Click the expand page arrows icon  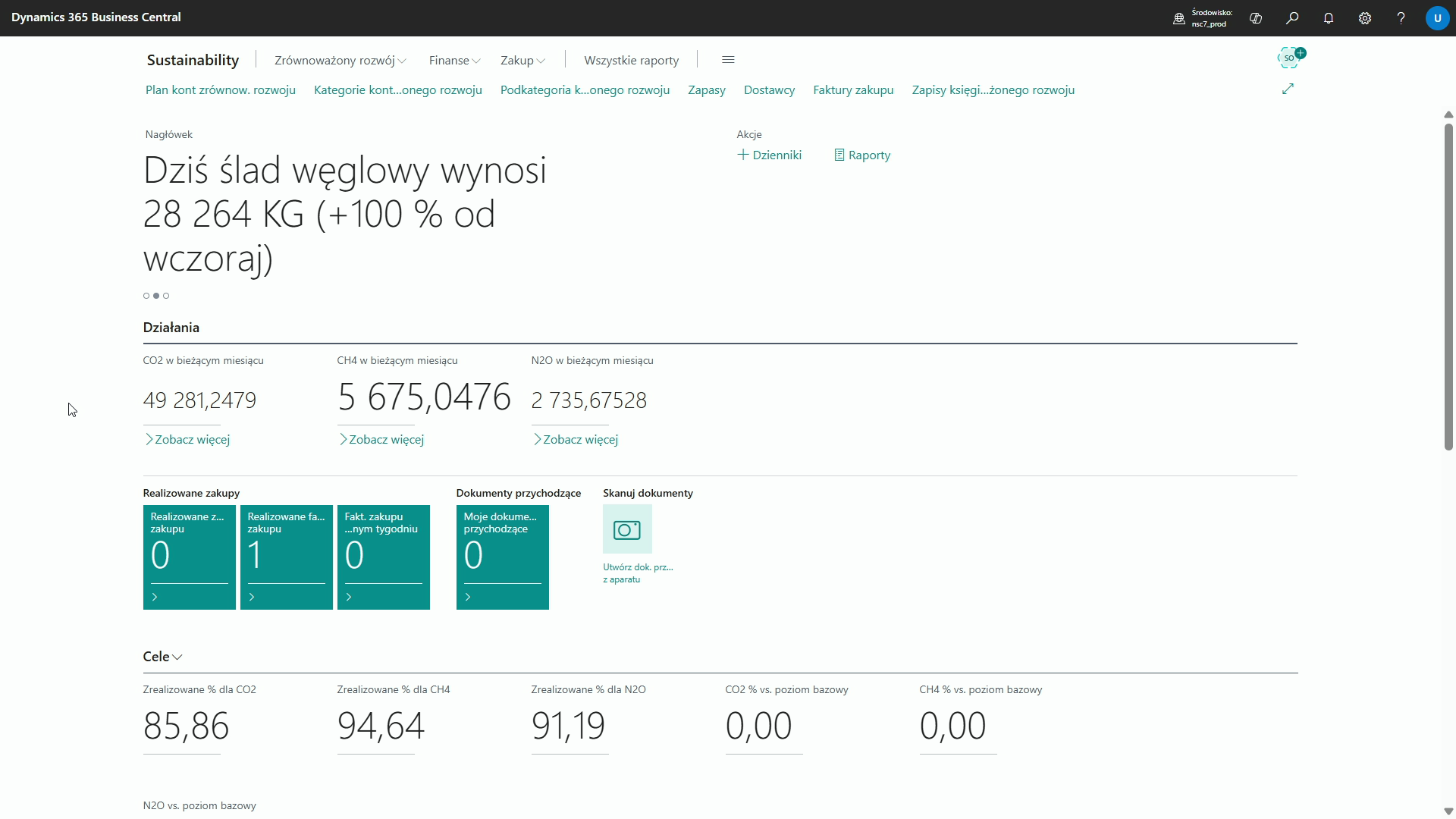click(x=1288, y=89)
